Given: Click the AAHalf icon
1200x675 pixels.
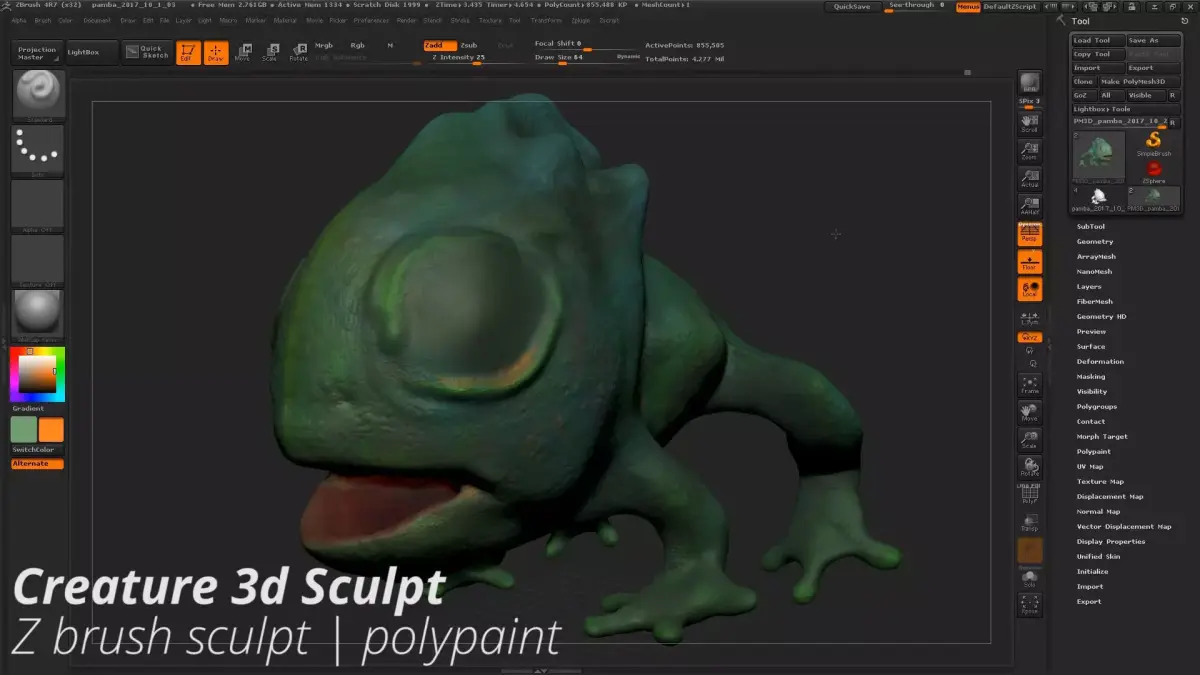Looking at the screenshot, I should tap(1029, 206).
